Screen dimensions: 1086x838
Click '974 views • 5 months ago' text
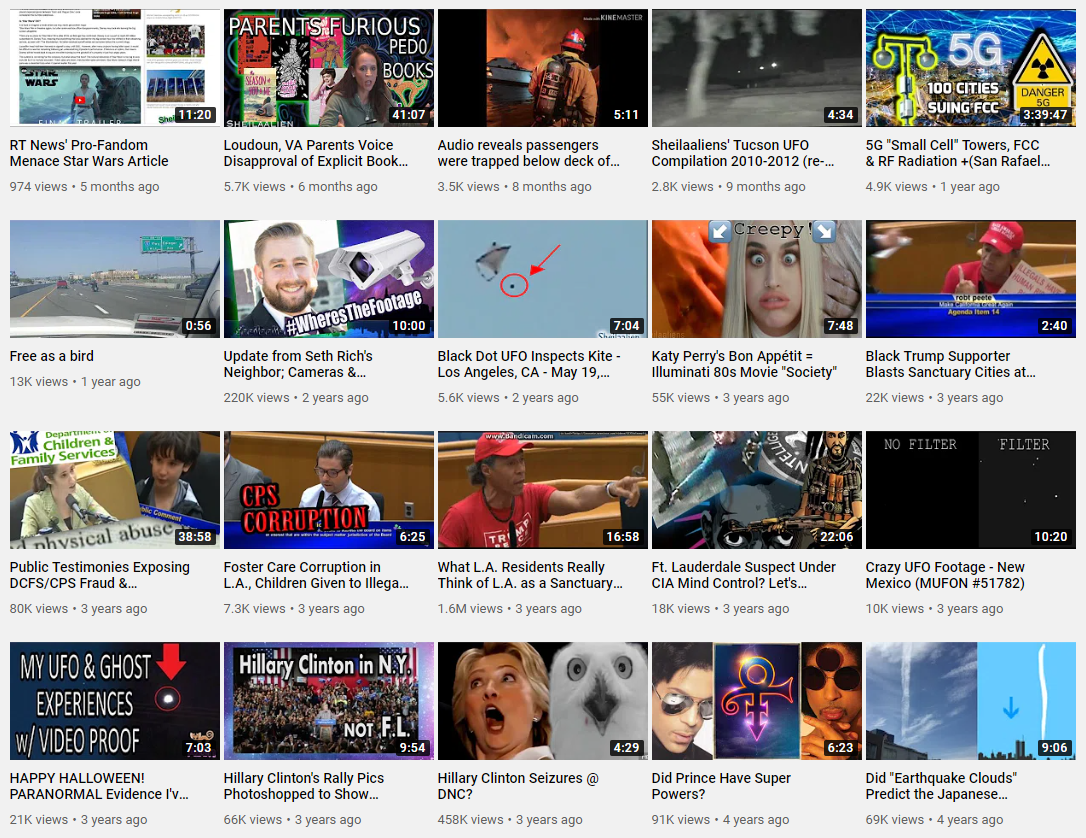[84, 186]
